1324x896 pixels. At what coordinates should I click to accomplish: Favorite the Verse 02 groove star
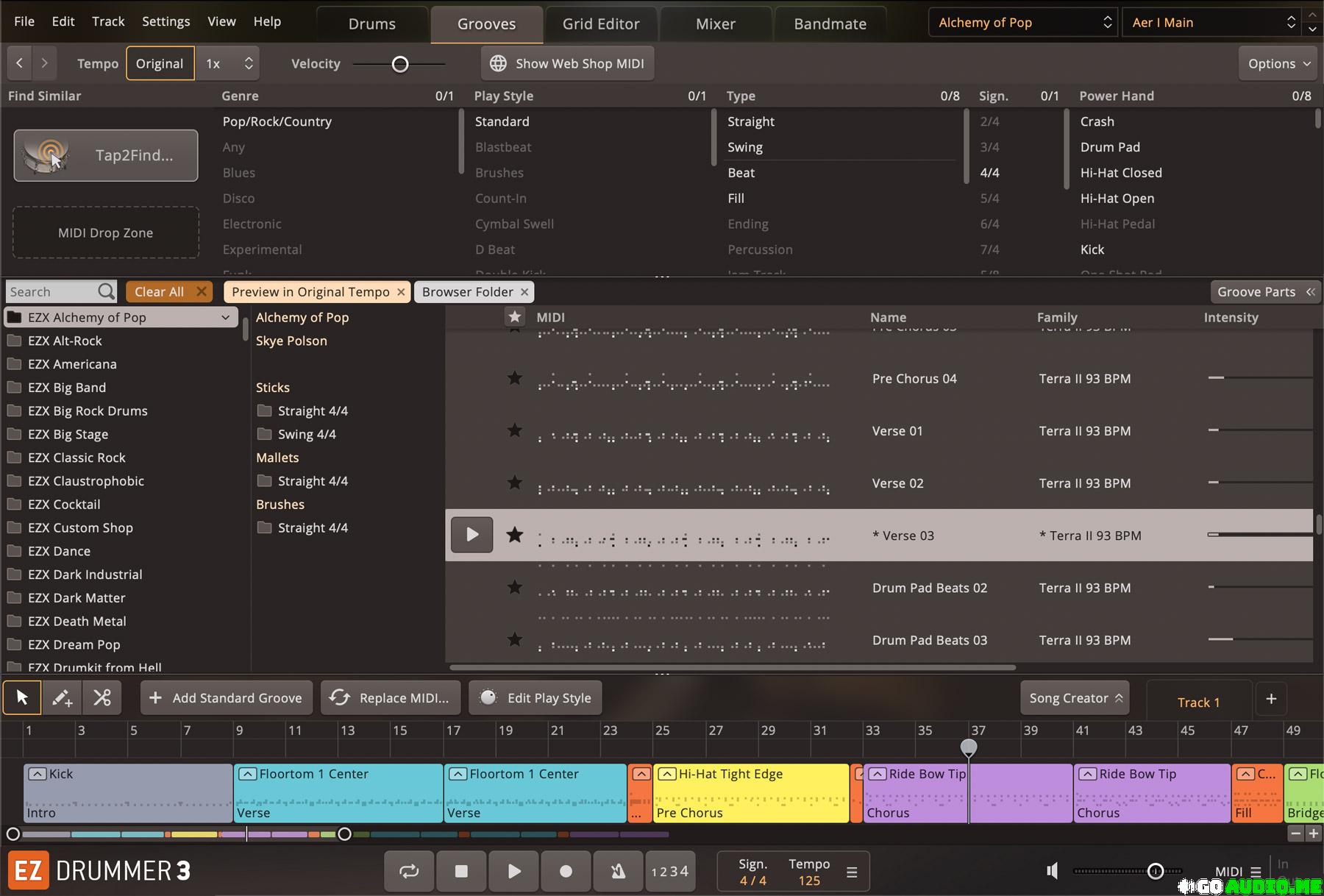click(x=515, y=483)
